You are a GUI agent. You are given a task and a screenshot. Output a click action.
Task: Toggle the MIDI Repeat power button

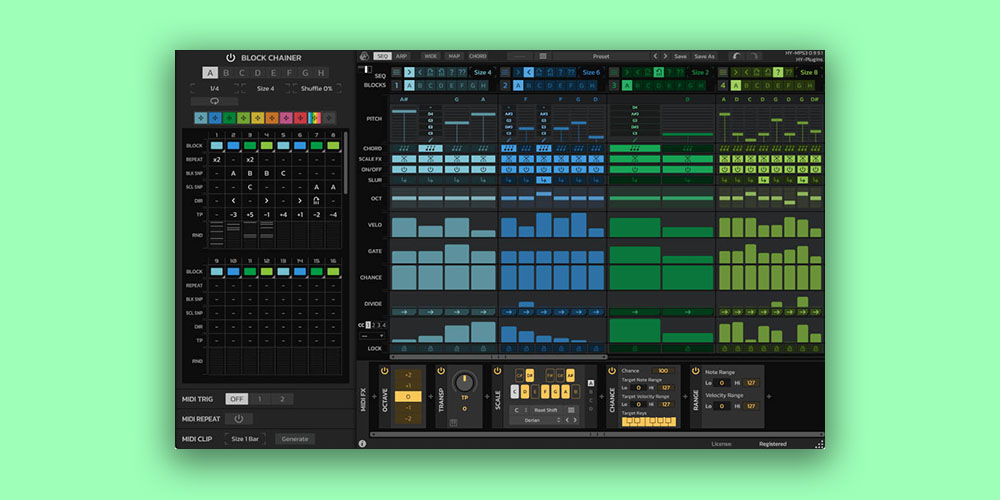click(x=238, y=419)
